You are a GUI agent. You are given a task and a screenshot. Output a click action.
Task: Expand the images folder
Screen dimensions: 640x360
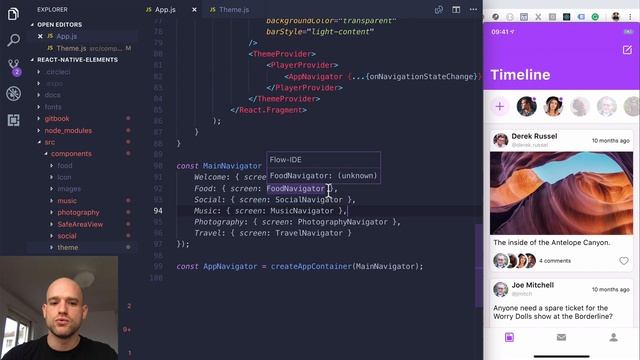[x=69, y=189]
